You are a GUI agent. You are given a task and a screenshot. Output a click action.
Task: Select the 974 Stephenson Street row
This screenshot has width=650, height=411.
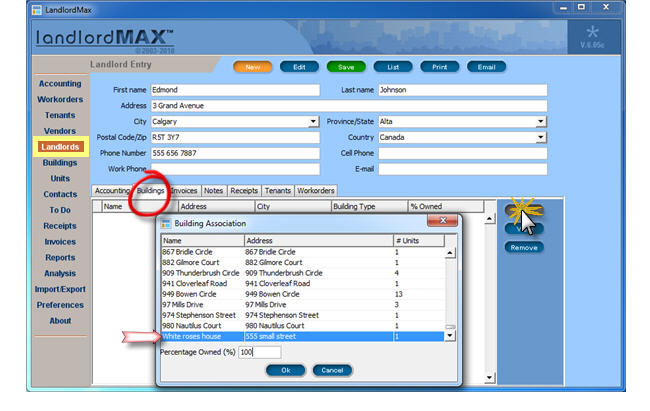(303, 316)
